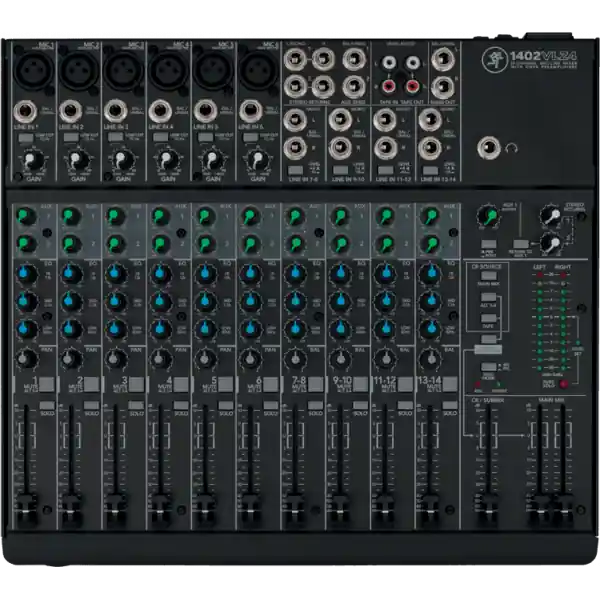Image resolution: width=600 pixels, height=600 pixels.
Task: Mute stereo channel 7-8
Action: click(316, 384)
